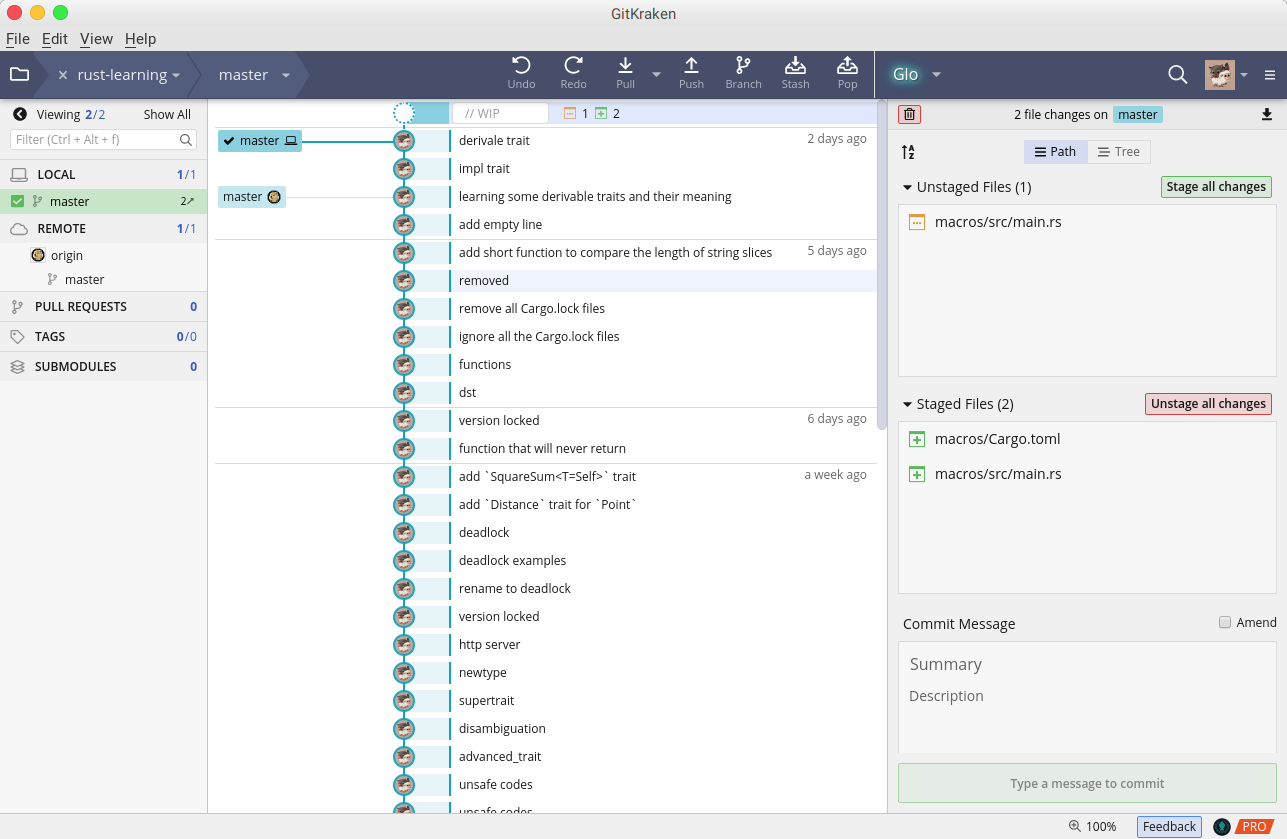Image resolution: width=1287 pixels, height=839 pixels.
Task: Stash changes with Stash icon
Action: tap(795, 66)
